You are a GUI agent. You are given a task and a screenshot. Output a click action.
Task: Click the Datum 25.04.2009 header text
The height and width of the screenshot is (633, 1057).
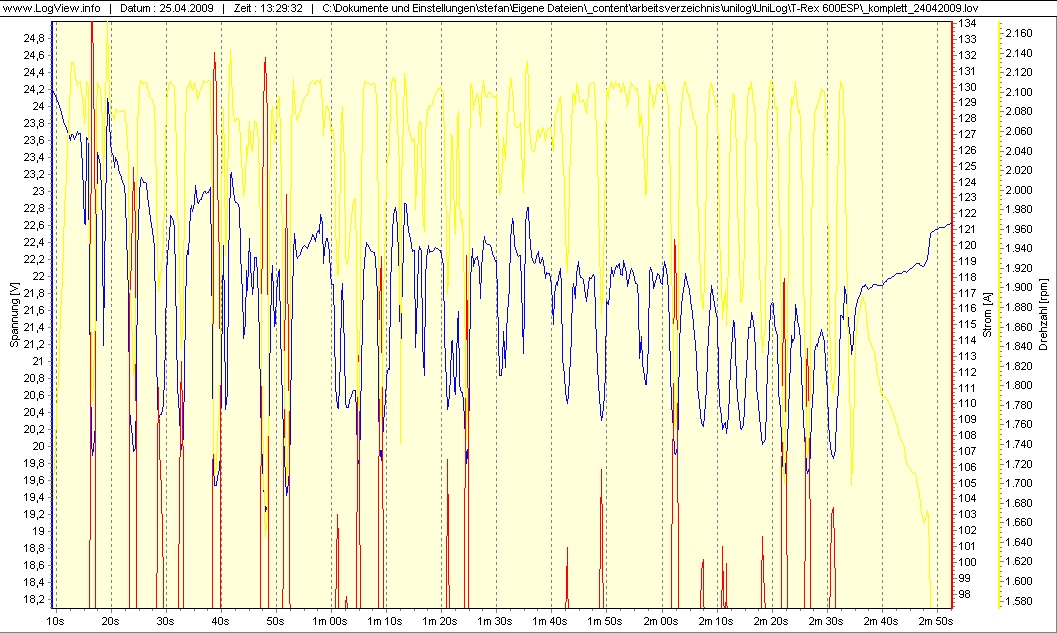167,9
